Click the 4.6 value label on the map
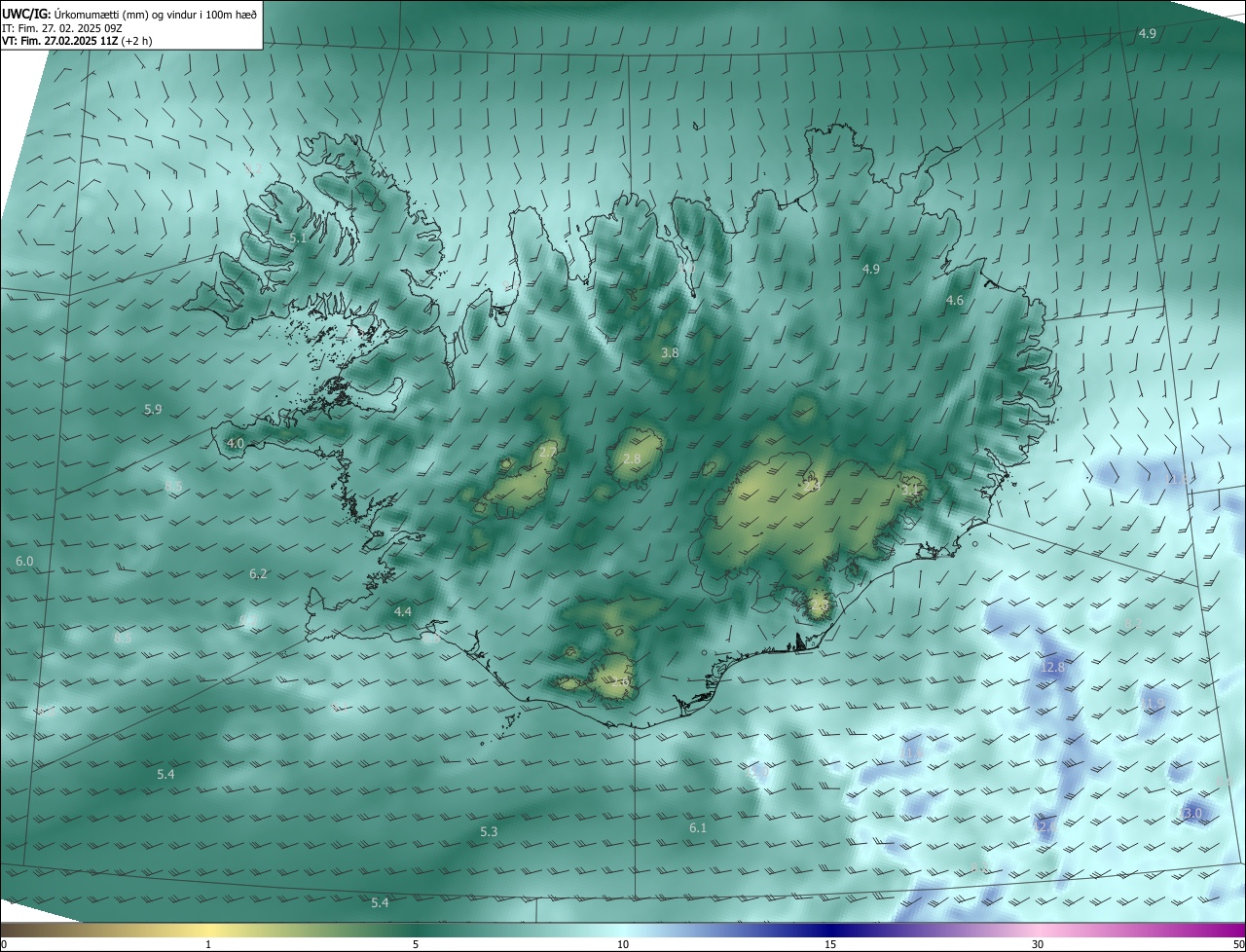 955,301
